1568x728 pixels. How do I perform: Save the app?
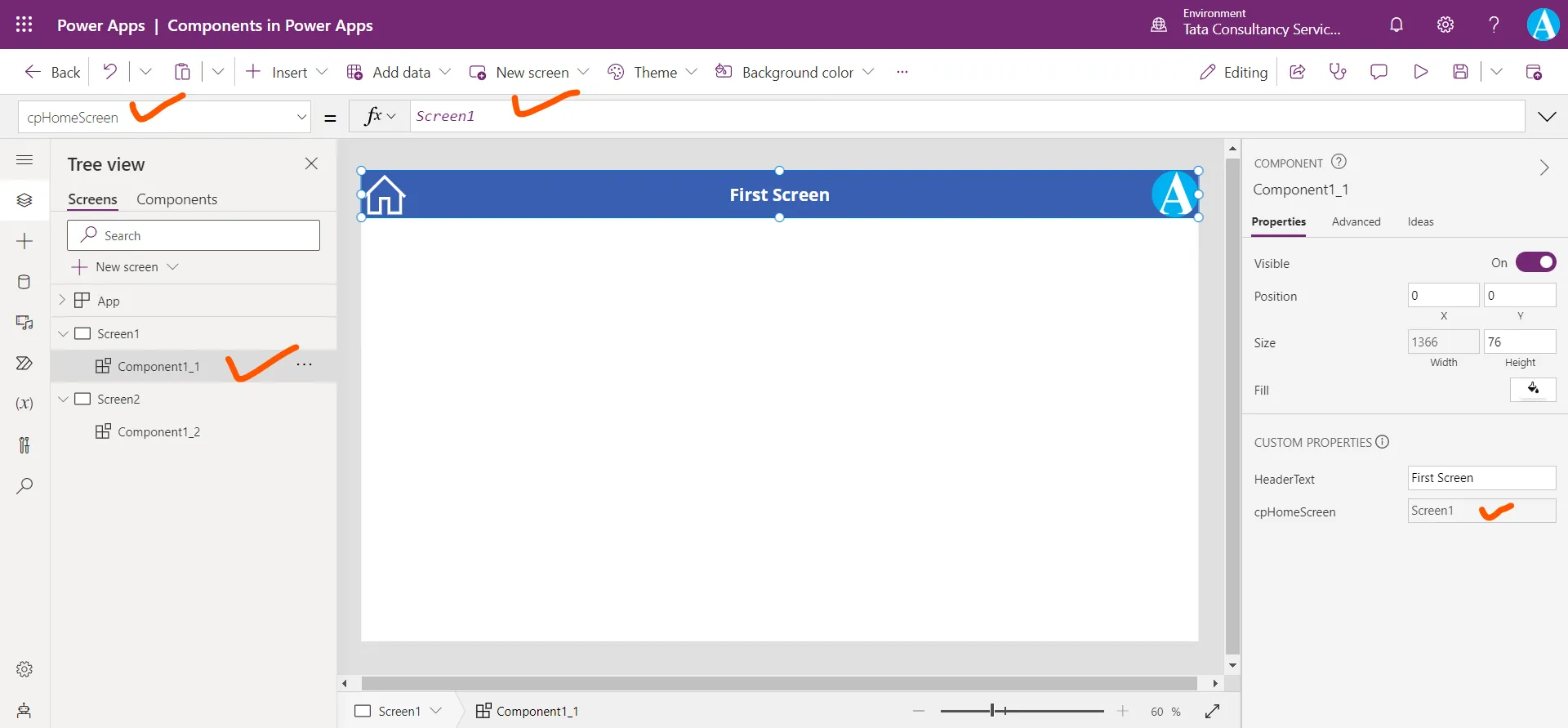tap(1461, 72)
